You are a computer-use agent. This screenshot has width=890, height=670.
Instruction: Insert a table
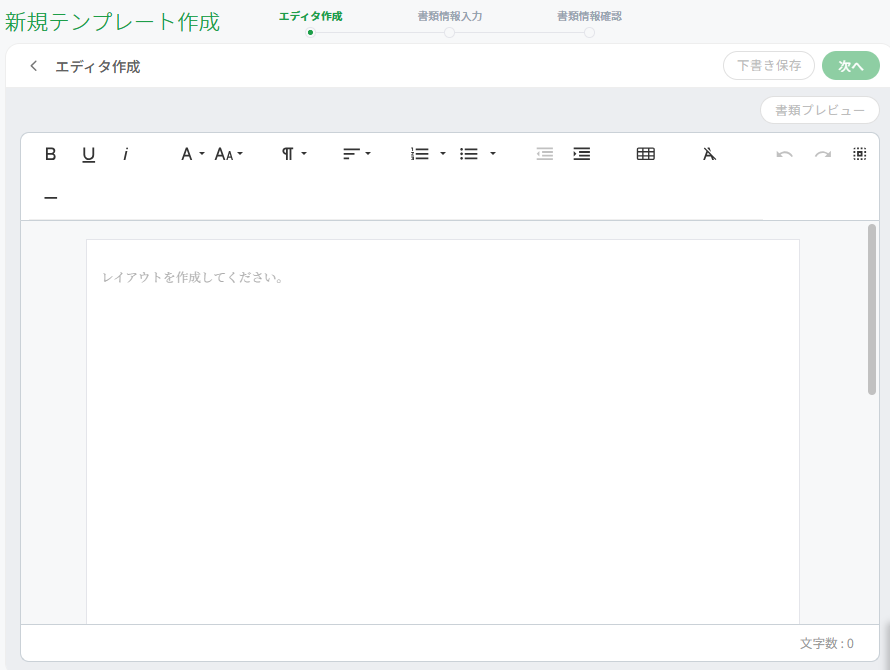646,154
